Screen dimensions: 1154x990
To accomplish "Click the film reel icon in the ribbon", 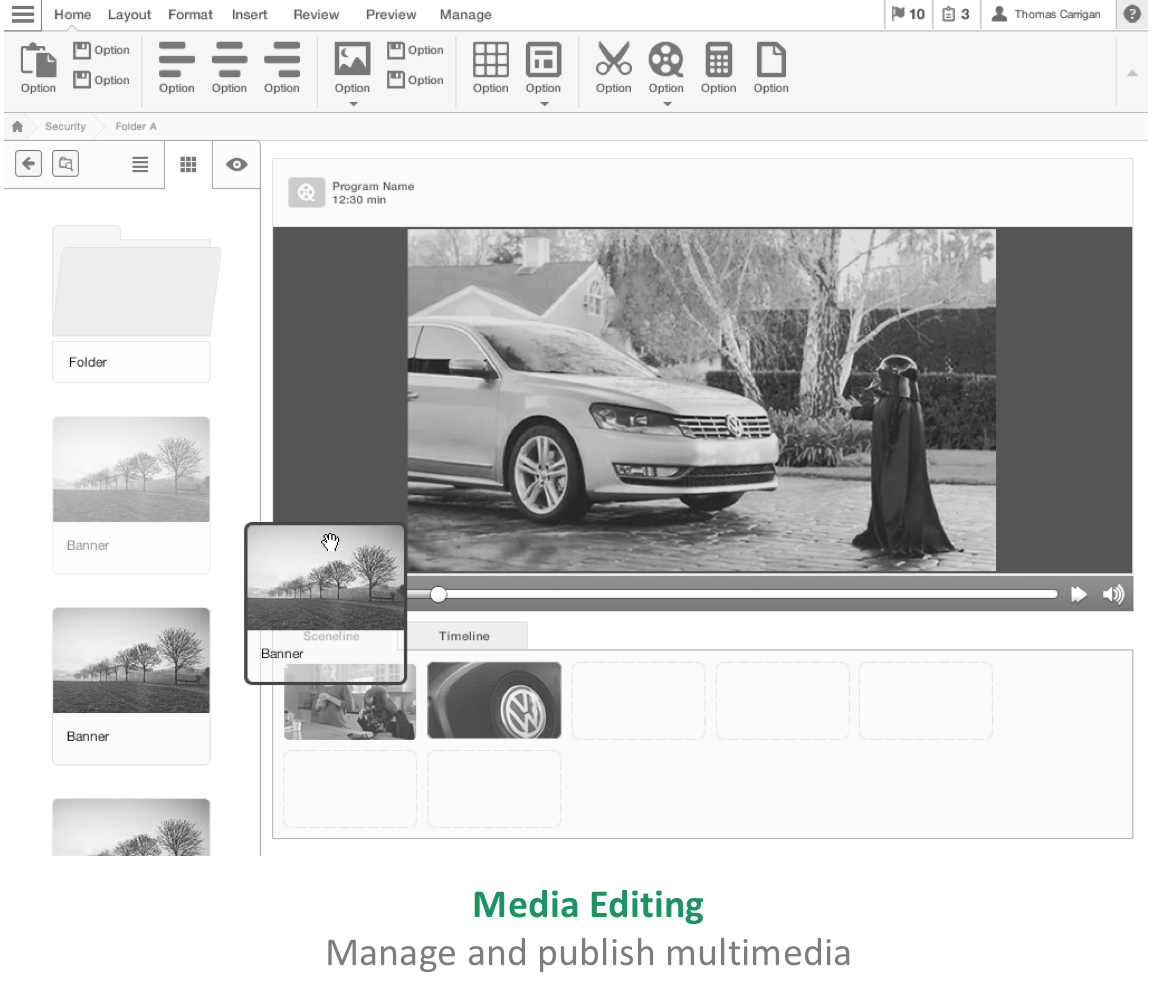I will (x=666, y=60).
